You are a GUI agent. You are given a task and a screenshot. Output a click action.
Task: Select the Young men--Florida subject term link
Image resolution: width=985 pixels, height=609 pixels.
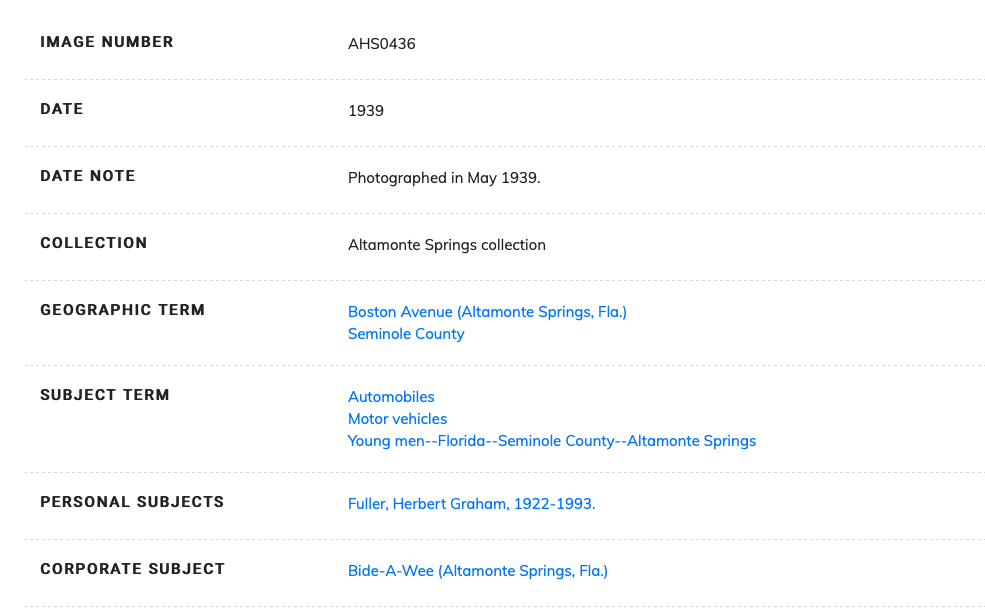coord(551,441)
